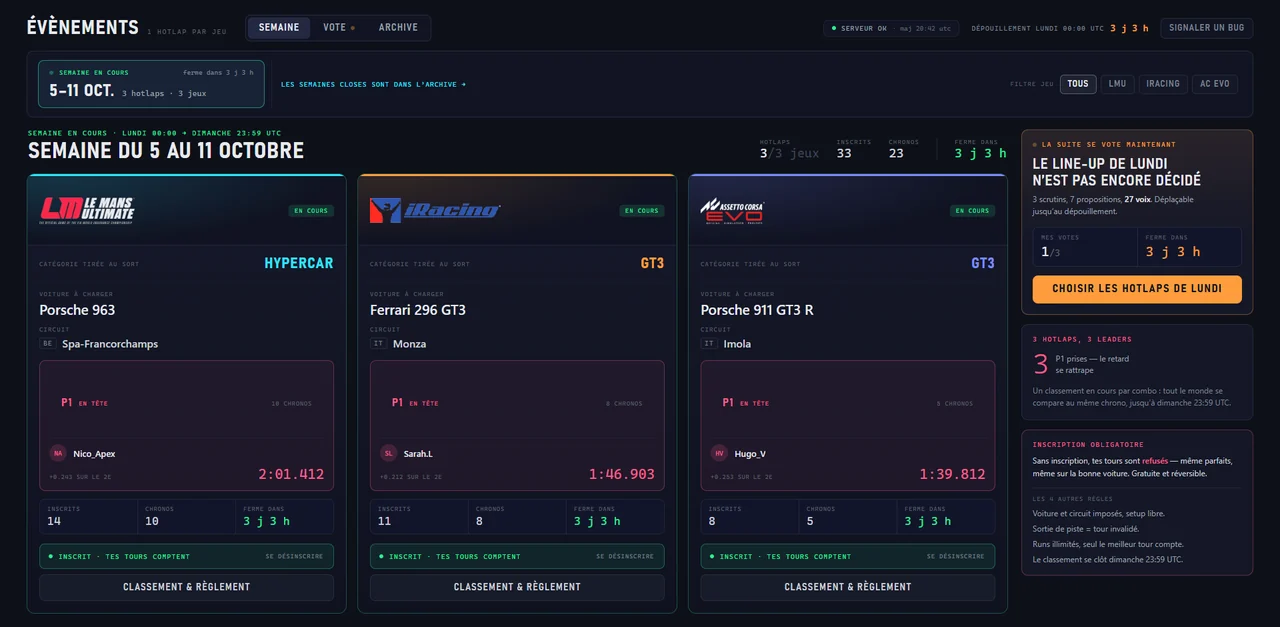Click Hugo_V's HV avatar
Image resolution: width=1280 pixels, height=627 pixels.
[719, 453]
